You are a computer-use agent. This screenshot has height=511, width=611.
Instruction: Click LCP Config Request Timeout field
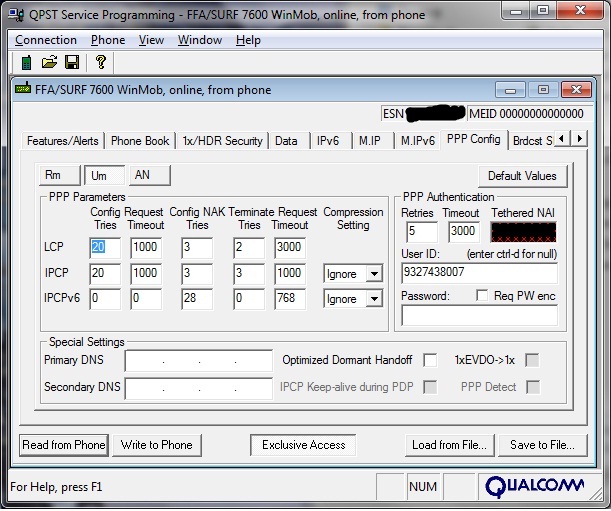click(146, 248)
